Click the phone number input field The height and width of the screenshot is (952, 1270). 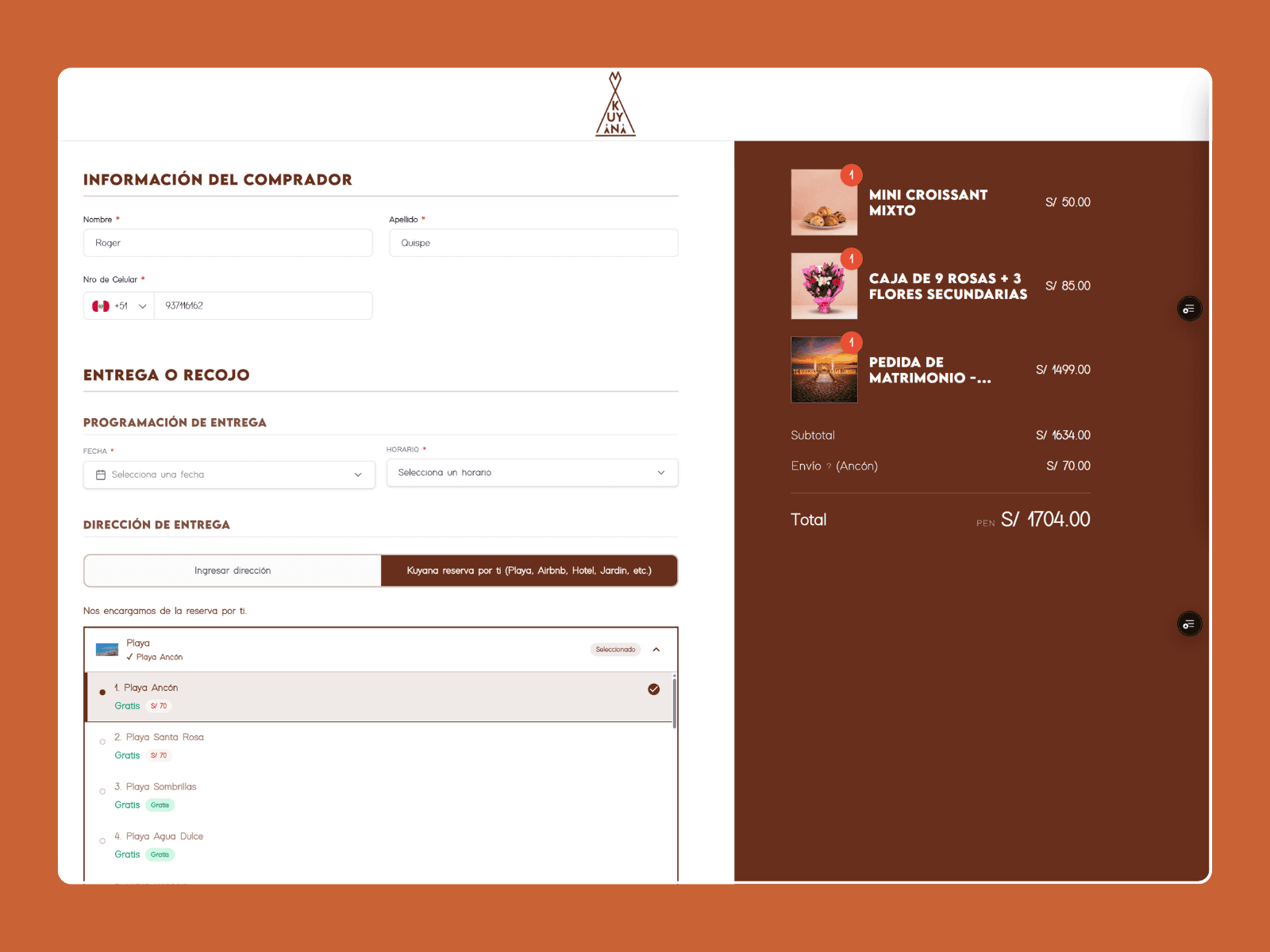pos(263,306)
